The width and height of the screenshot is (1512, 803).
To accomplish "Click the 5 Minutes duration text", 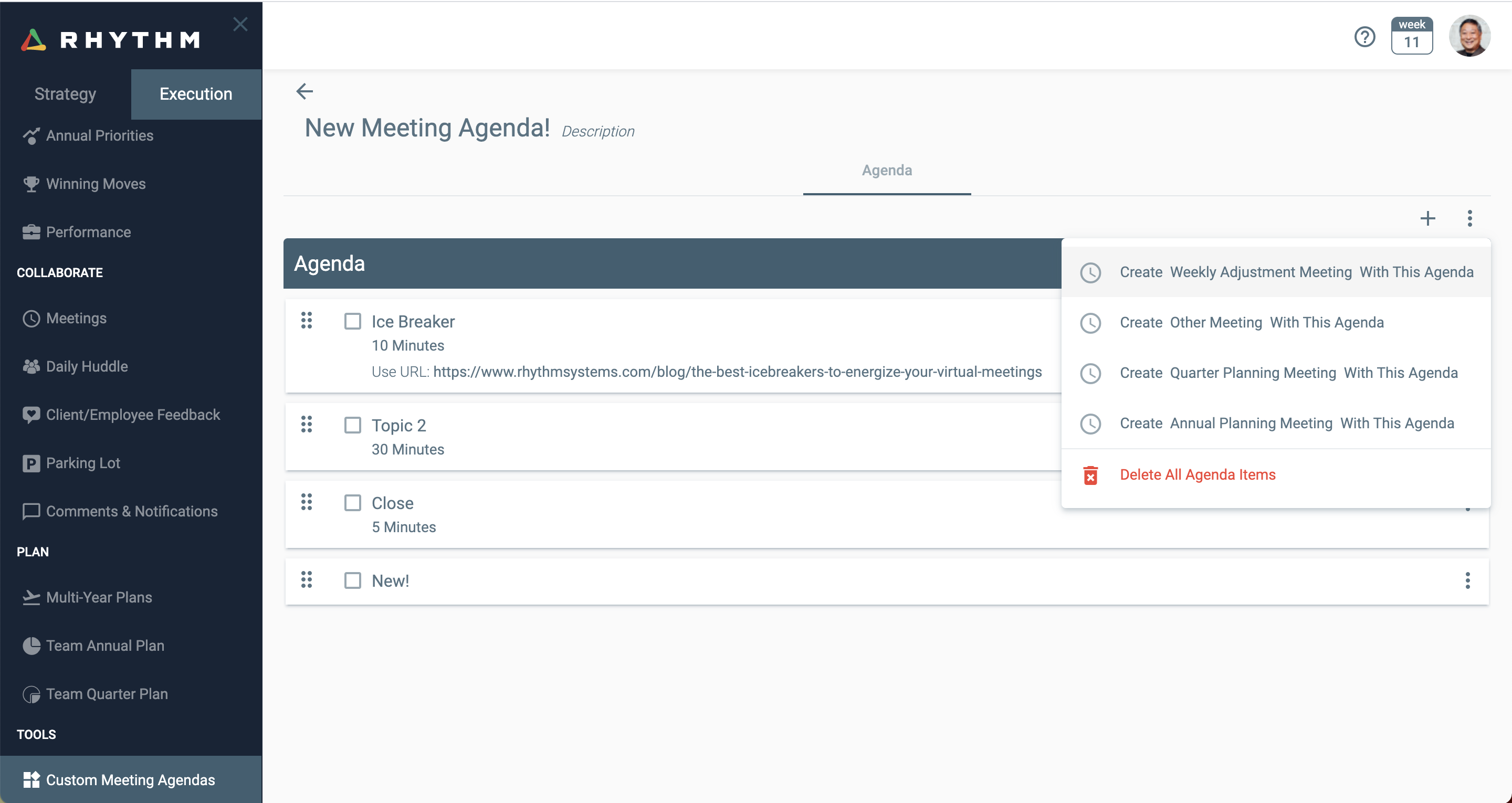I will 404,527.
